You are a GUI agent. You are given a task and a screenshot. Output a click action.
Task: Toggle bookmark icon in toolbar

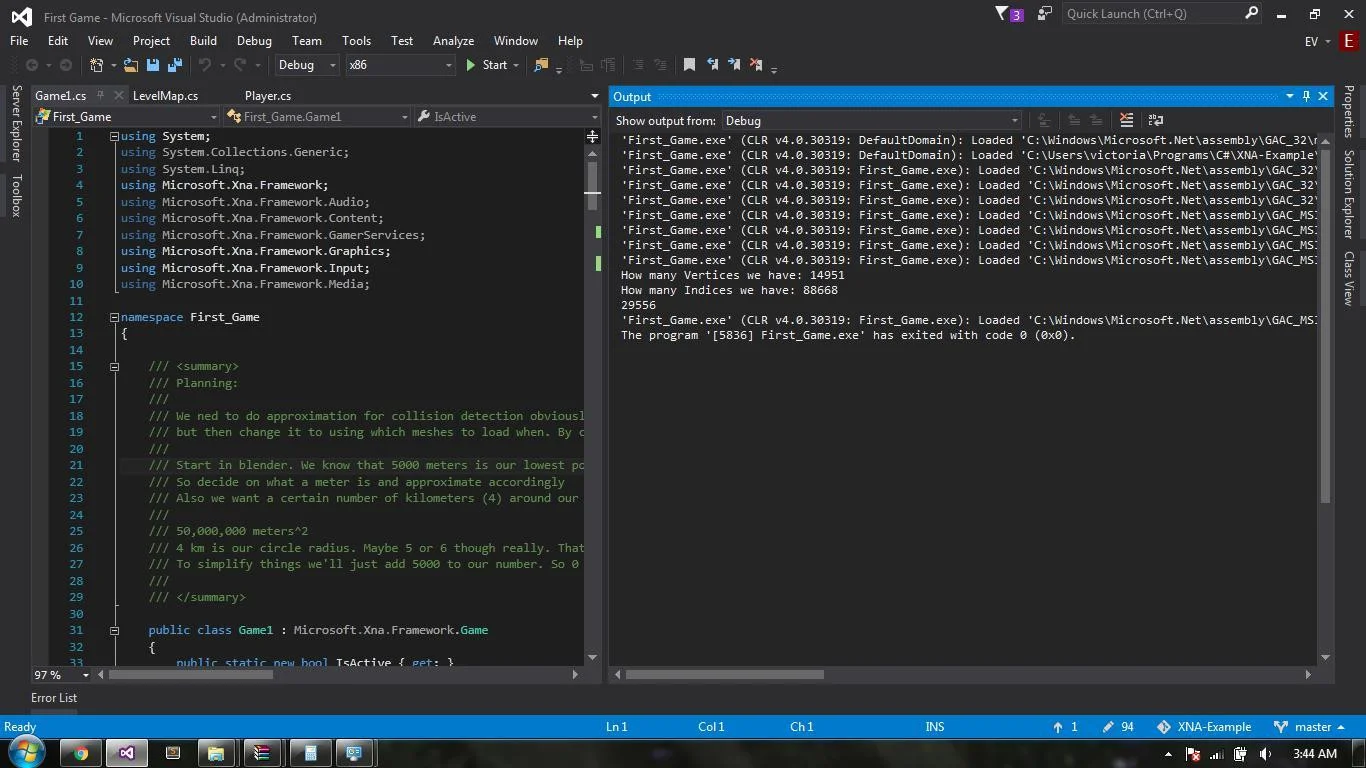(x=689, y=65)
